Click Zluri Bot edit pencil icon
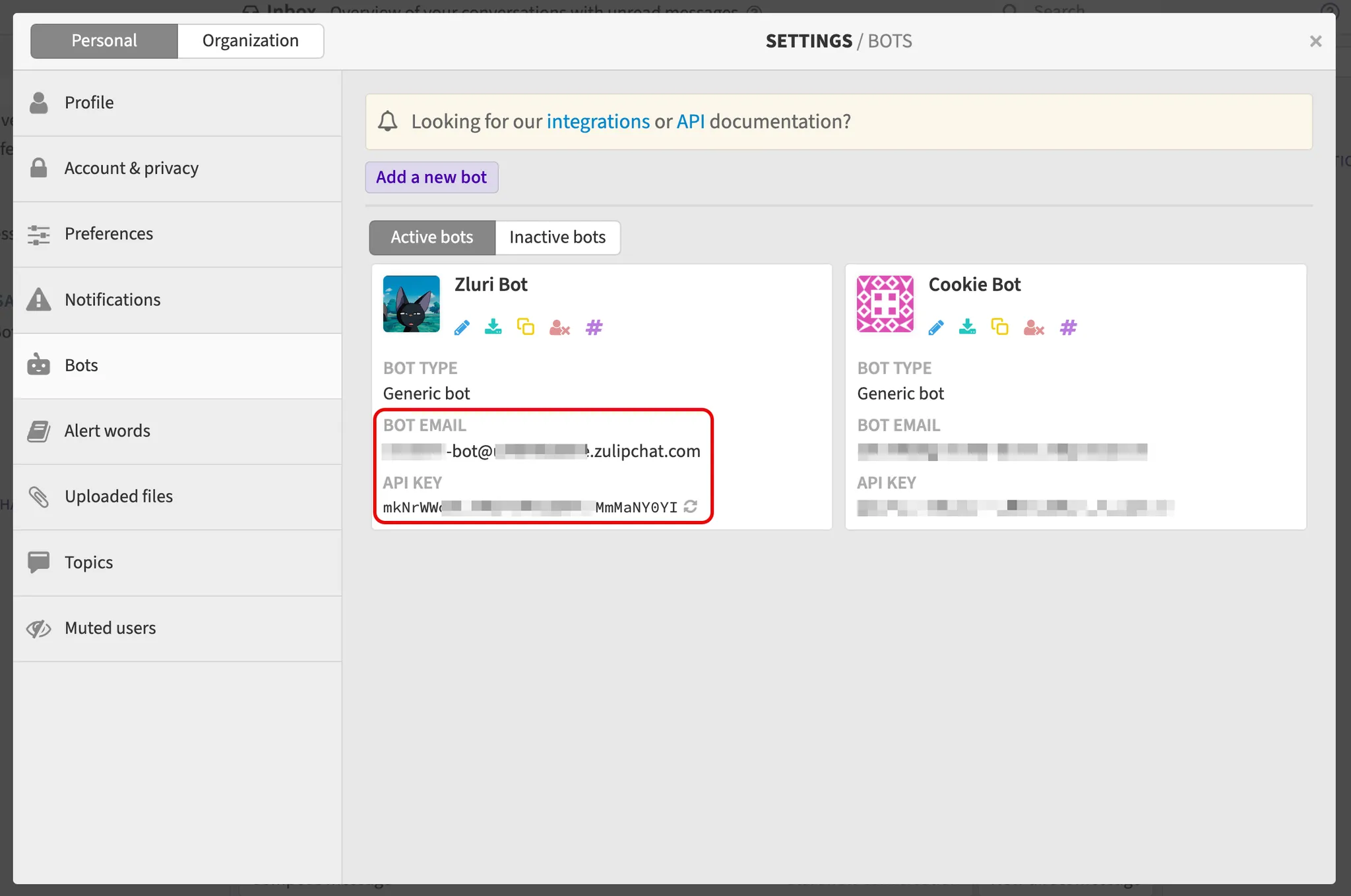 click(x=462, y=328)
